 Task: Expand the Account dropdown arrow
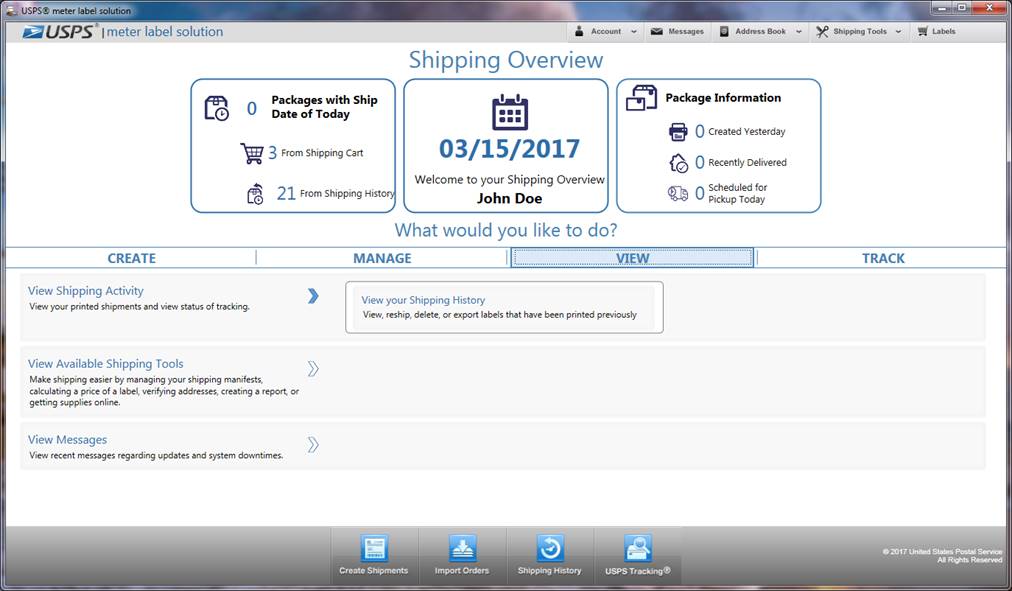tap(634, 32)
